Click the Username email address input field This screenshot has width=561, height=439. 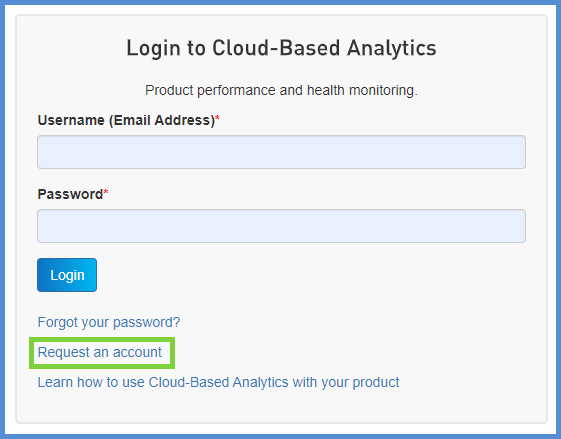coord(281,152)
